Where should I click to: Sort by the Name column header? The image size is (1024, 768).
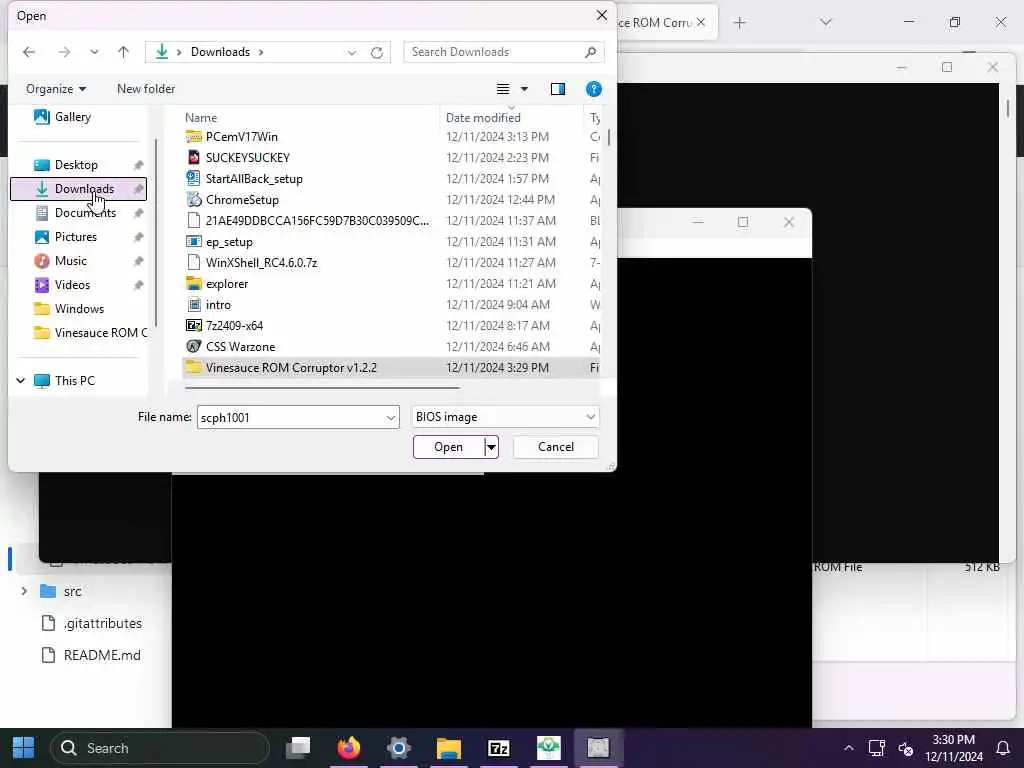click(200, 118)
